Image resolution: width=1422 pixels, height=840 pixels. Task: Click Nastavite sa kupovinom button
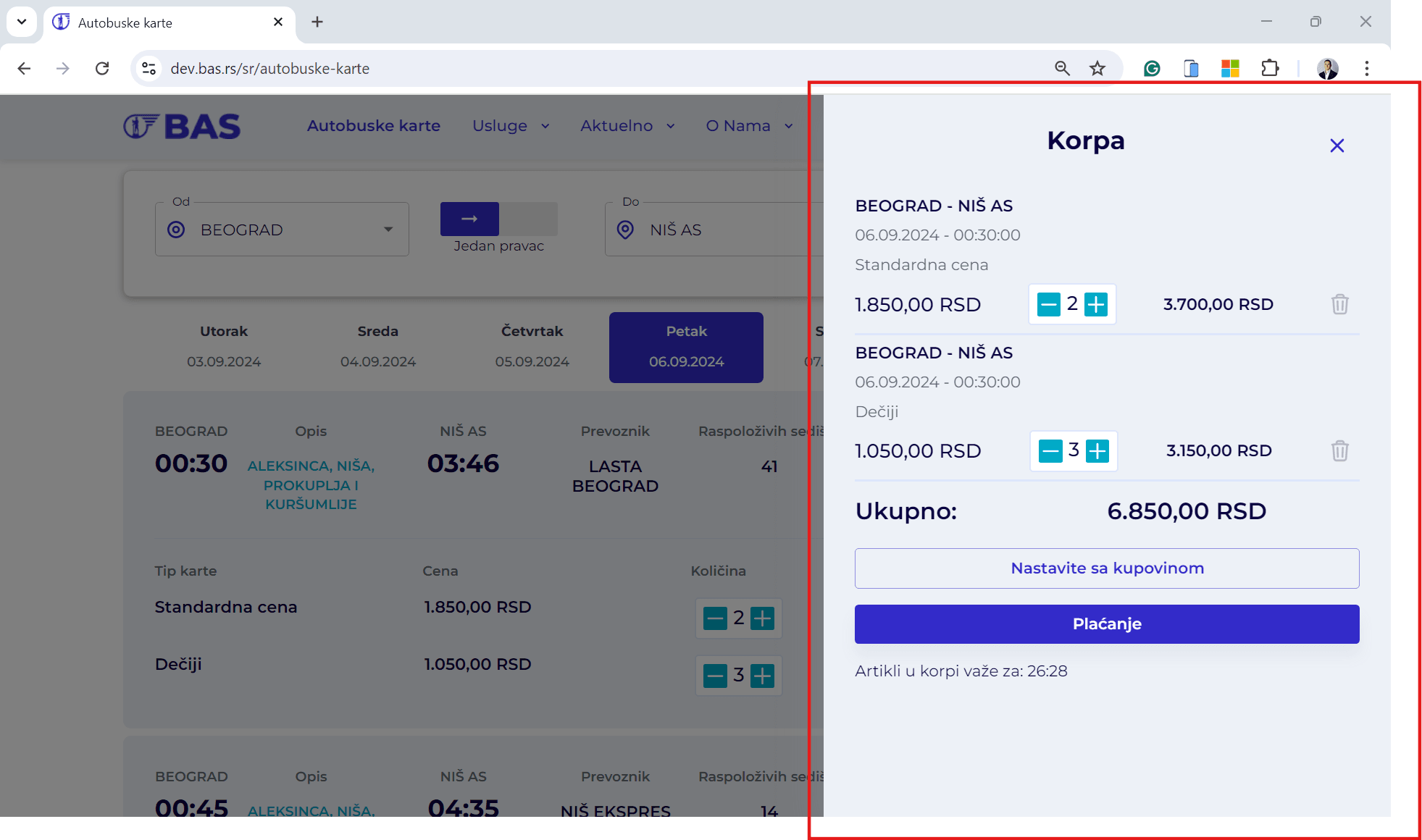click(x=1107, y=568)
